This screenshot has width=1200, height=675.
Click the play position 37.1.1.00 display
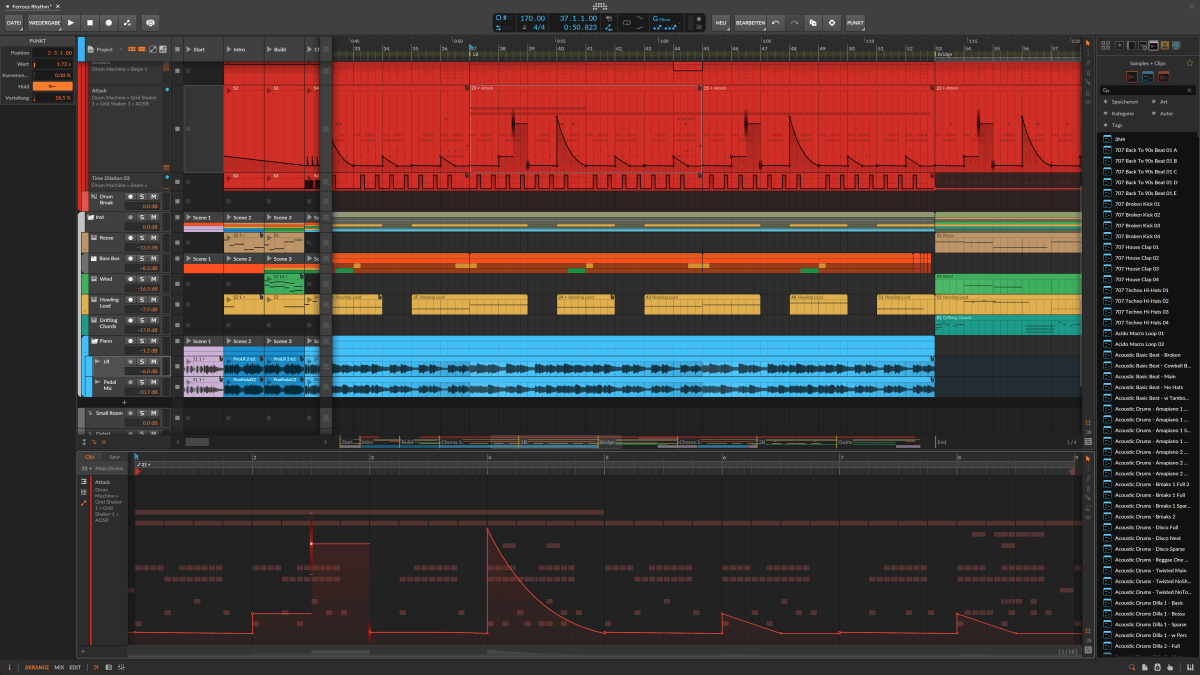tap(578, 18)
